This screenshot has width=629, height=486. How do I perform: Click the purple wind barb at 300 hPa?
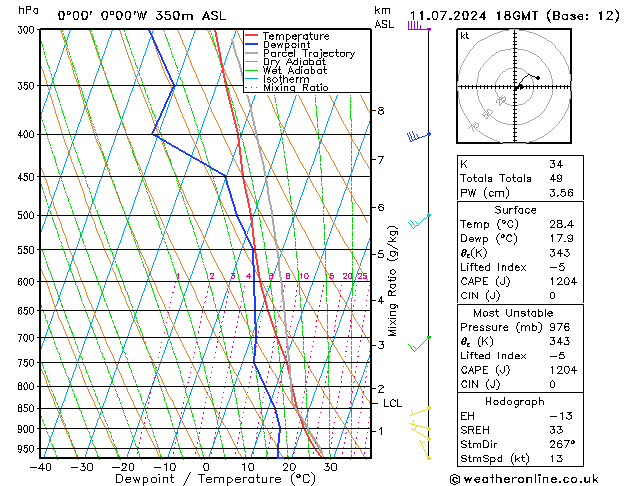click(x=419, y=26)
